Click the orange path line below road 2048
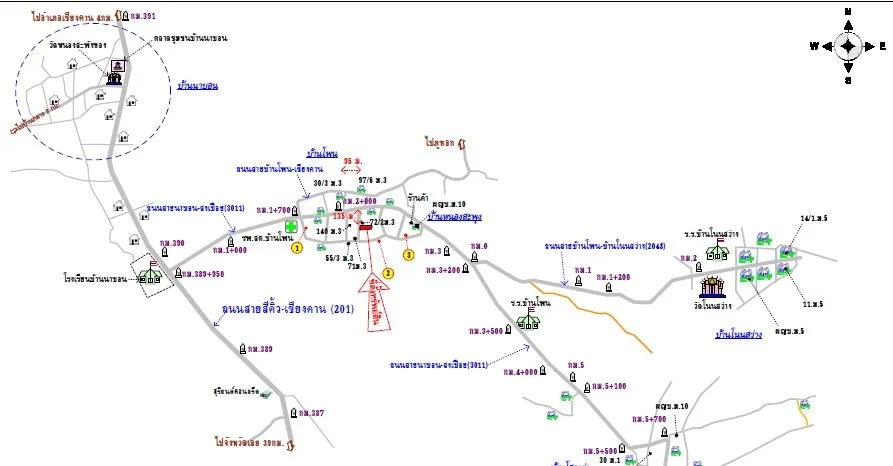Screen dimensions: 893x466 click(591, 316)
